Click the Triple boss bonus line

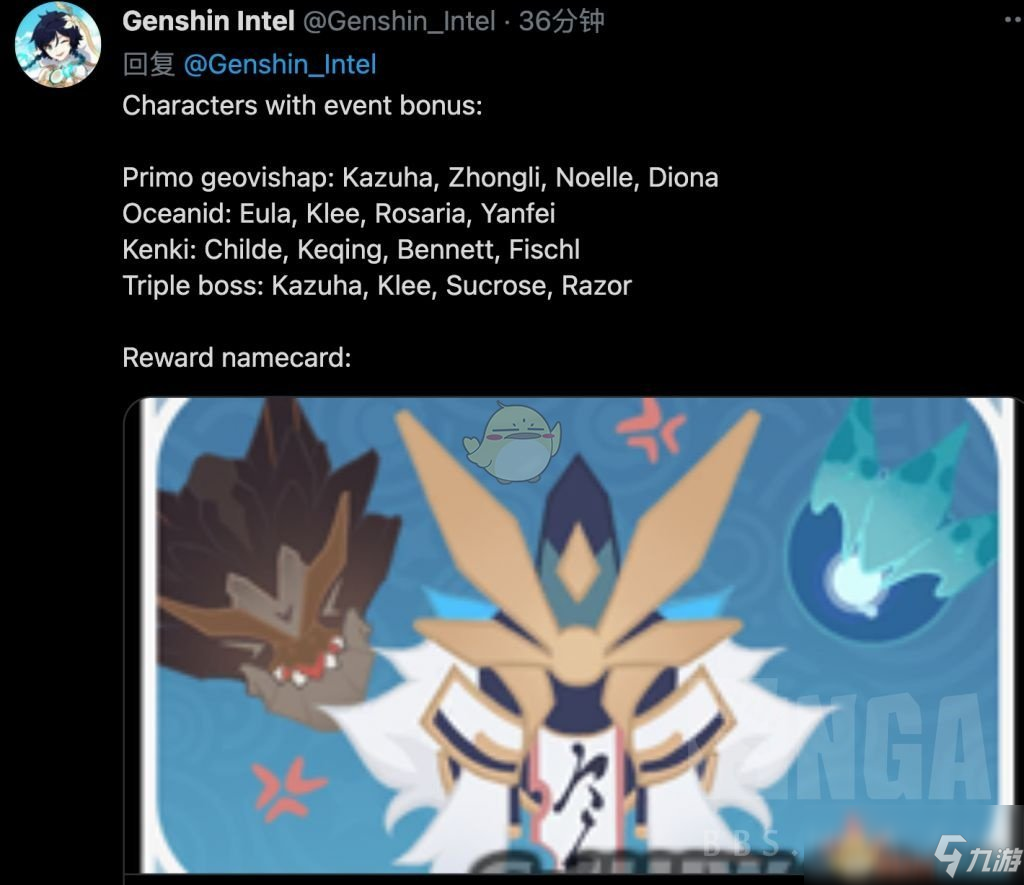pyautogui.click(x=377, y=285)
